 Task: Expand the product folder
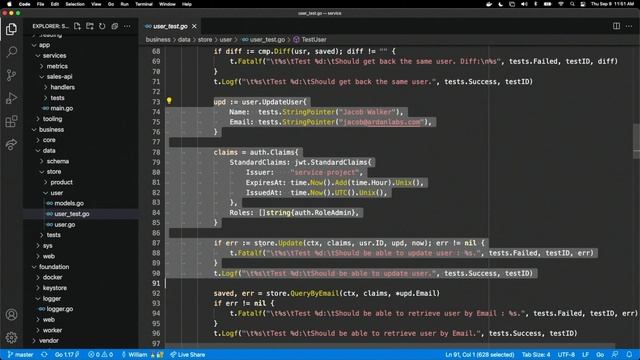click(x=61, y=182)
